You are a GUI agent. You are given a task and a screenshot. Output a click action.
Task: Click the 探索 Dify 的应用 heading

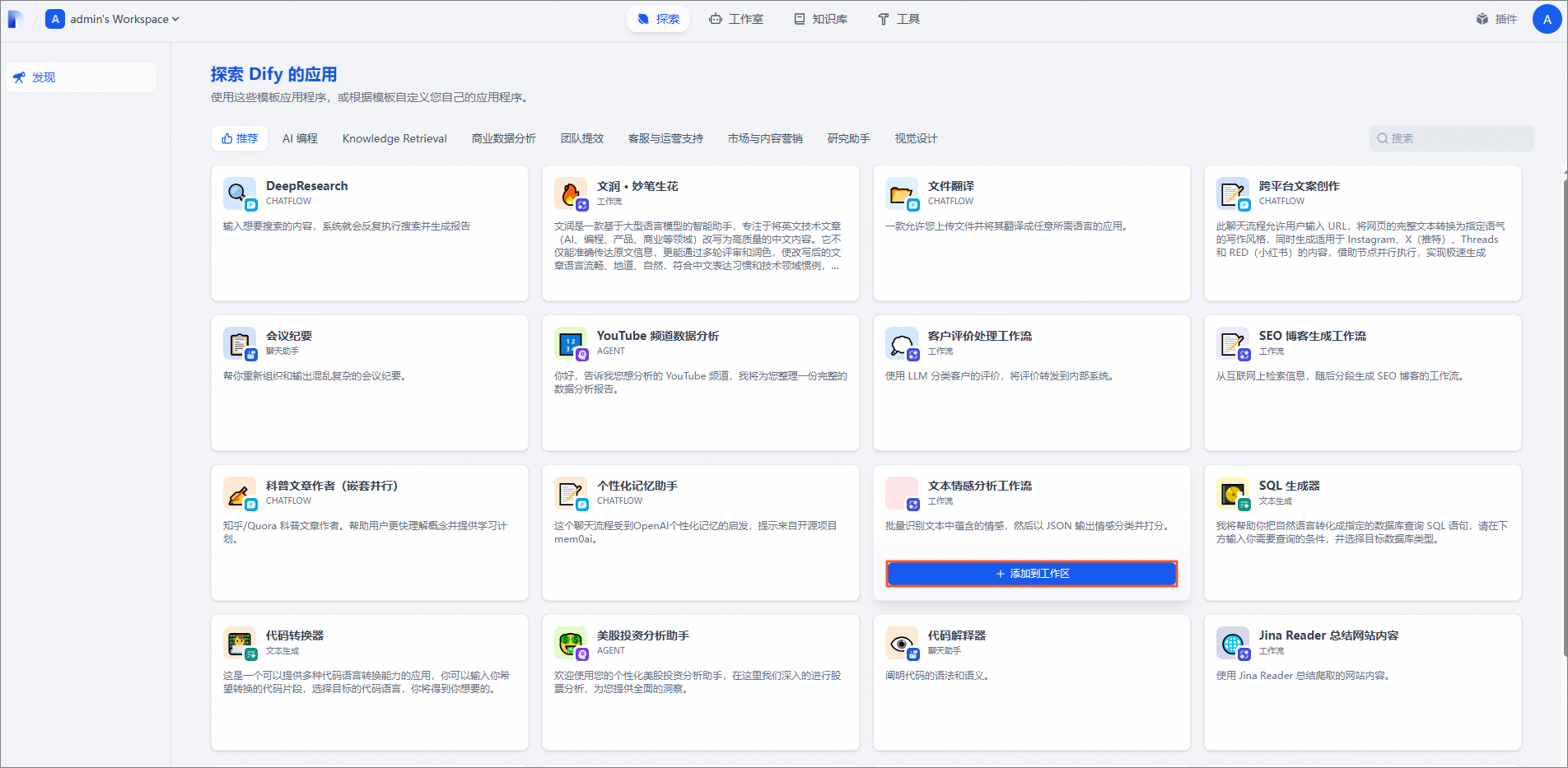273,74
